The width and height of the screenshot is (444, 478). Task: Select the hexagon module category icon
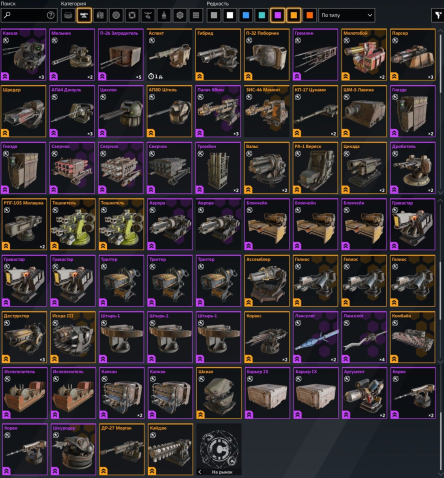[x=180, y=15]
